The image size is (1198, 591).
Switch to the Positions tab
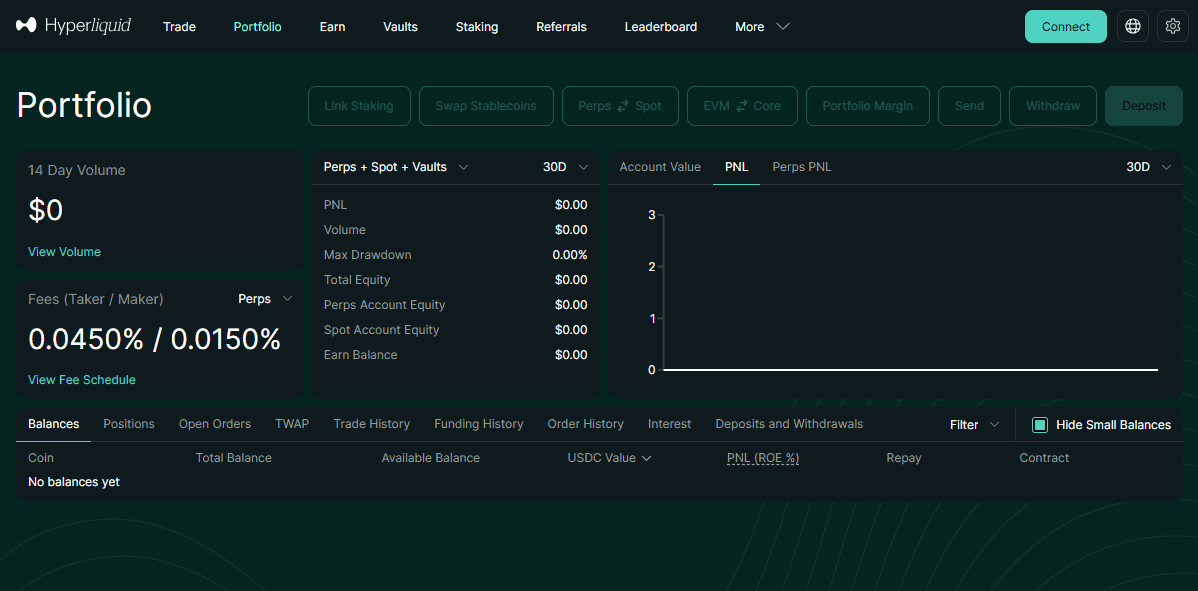tap(129, 424)
